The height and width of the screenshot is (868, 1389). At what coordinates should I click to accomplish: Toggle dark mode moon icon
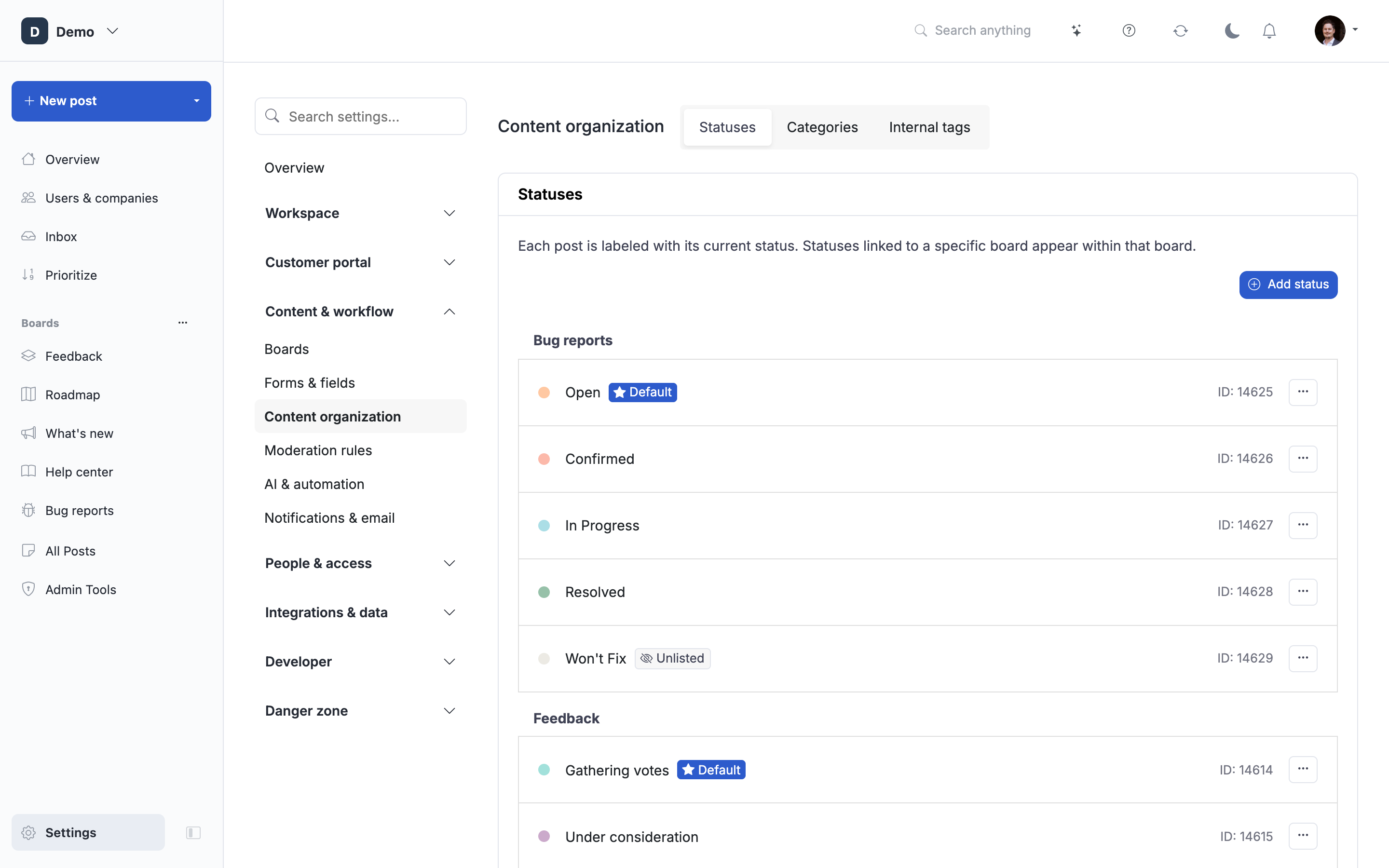pos(1232,30)
